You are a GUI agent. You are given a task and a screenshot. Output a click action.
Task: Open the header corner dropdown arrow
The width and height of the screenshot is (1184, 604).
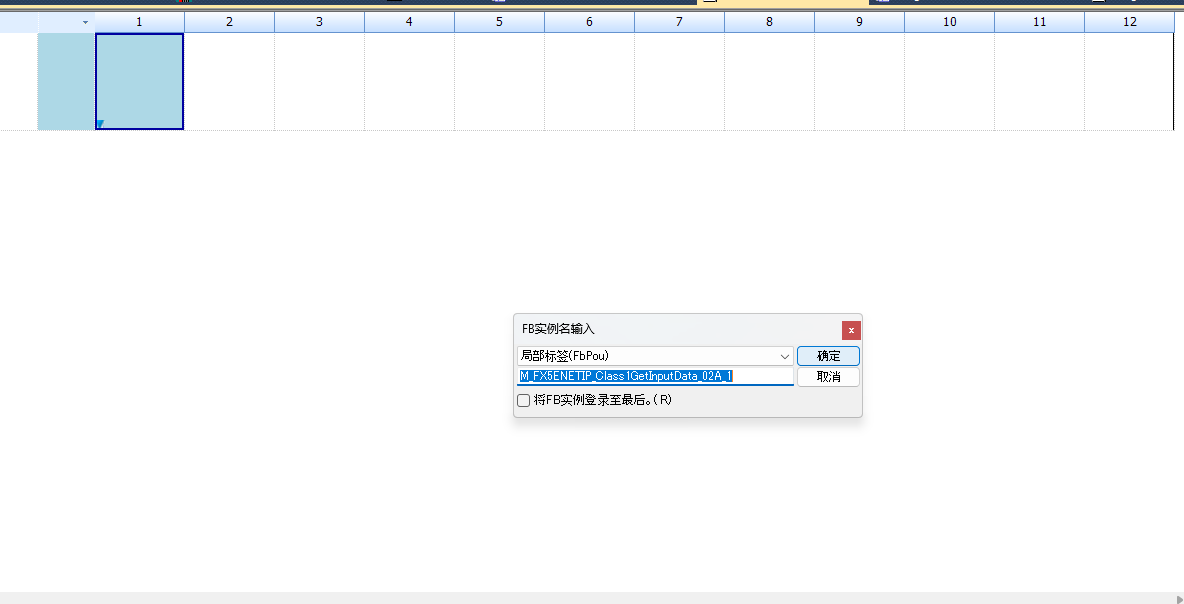85,23
